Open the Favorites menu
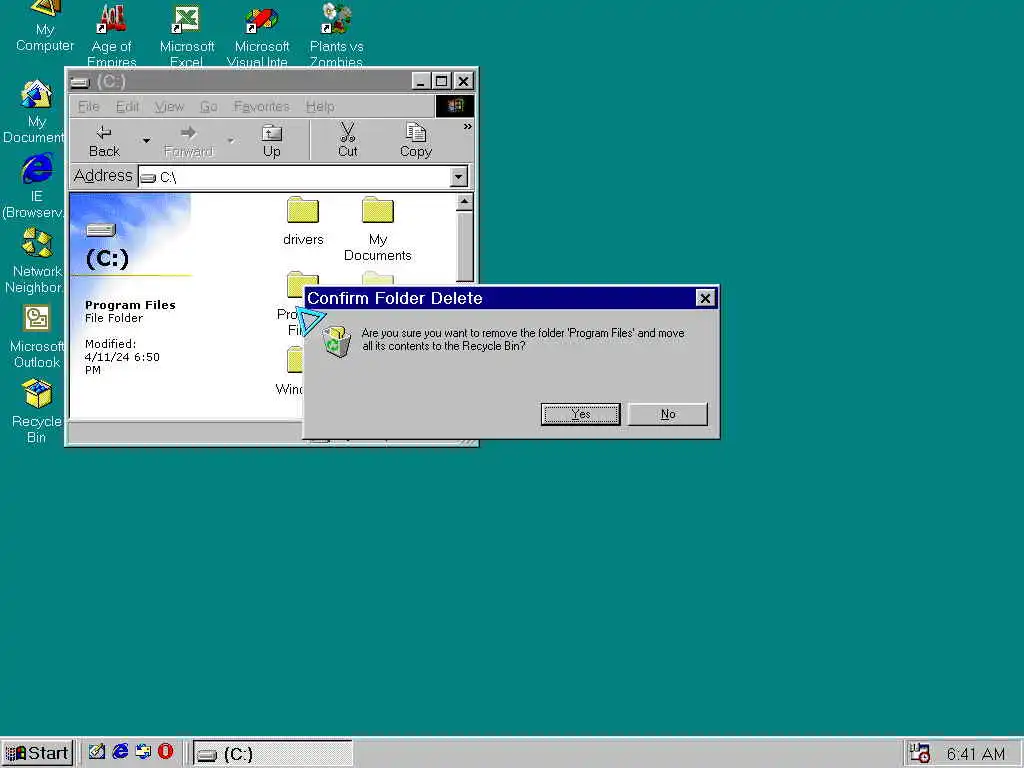Viewport: 1024px width, 768px height. (261, 106)
